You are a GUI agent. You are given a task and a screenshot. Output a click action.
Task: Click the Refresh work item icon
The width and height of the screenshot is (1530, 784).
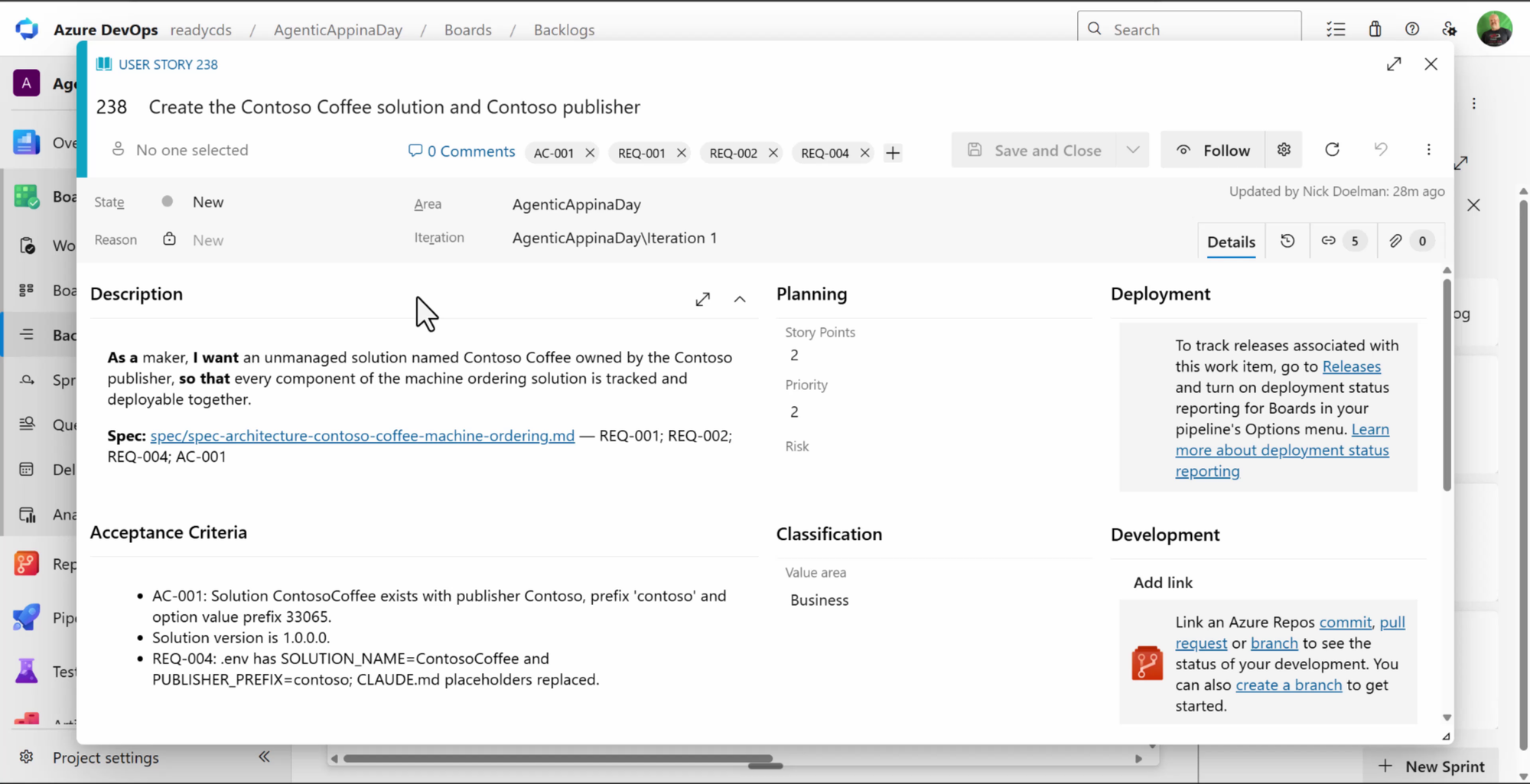pos(1332,150)
